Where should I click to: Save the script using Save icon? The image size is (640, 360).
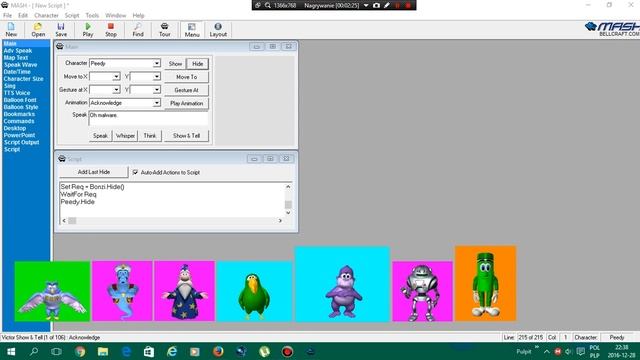[61, 30]
